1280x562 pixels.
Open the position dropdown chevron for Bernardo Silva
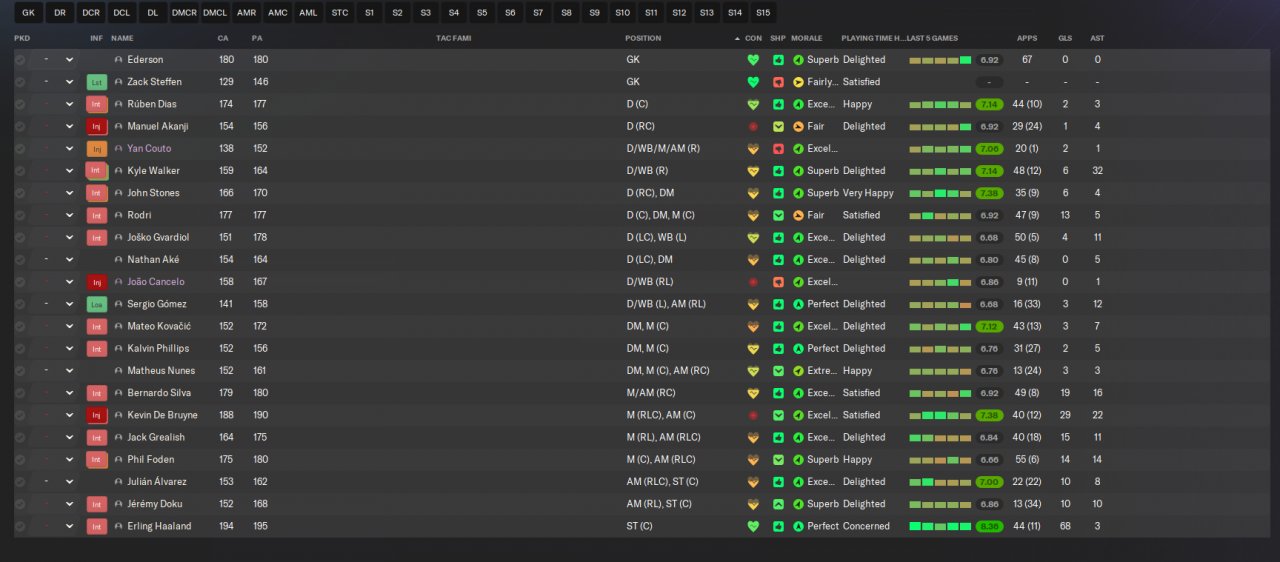pos(69,393)
